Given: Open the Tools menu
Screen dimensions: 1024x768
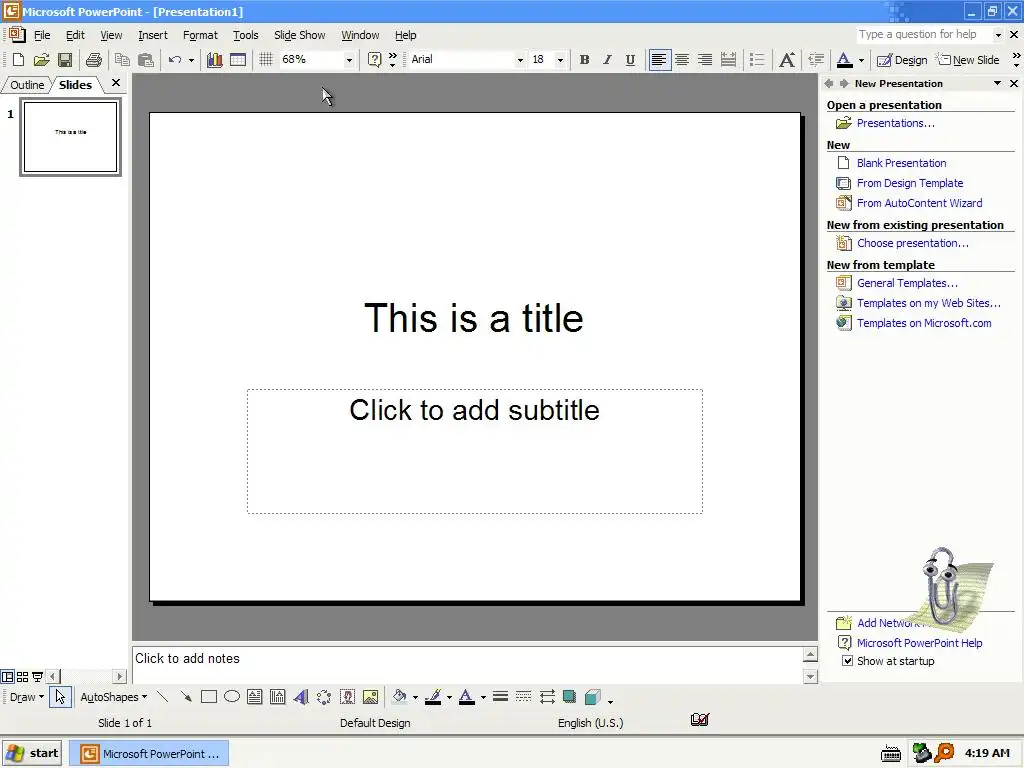Looking at the screenshot, I should click(246, 35).
